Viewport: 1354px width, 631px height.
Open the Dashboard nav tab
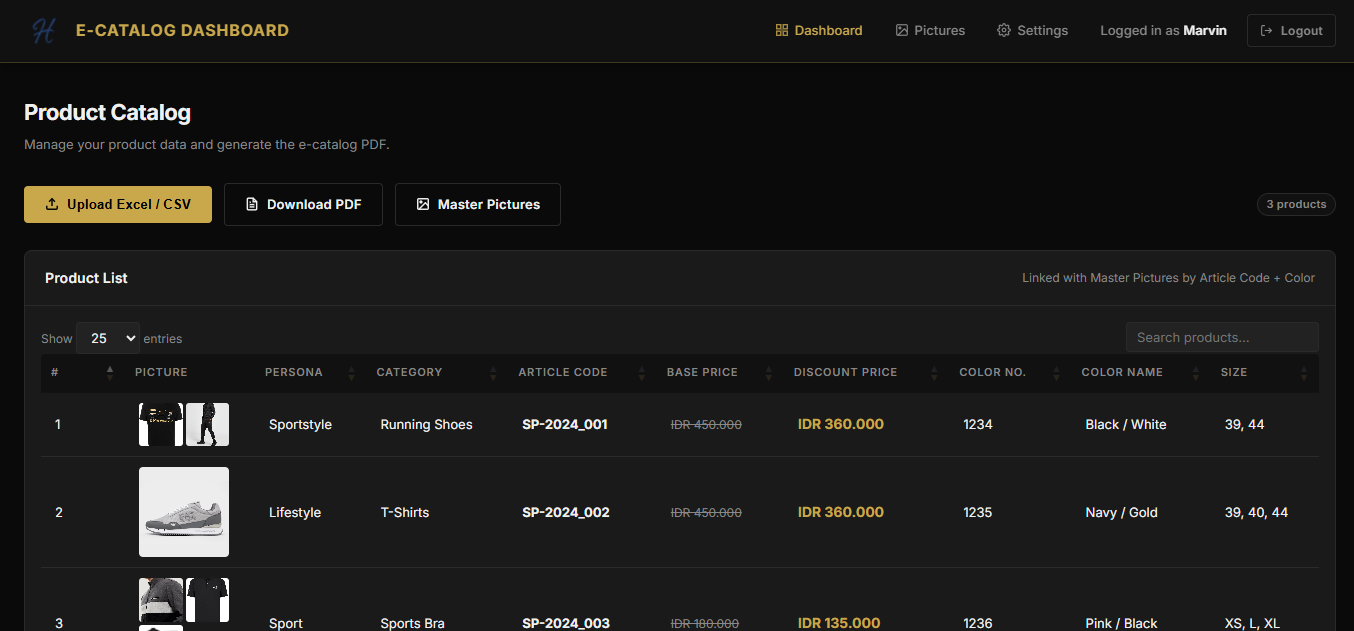click(819, 31)
